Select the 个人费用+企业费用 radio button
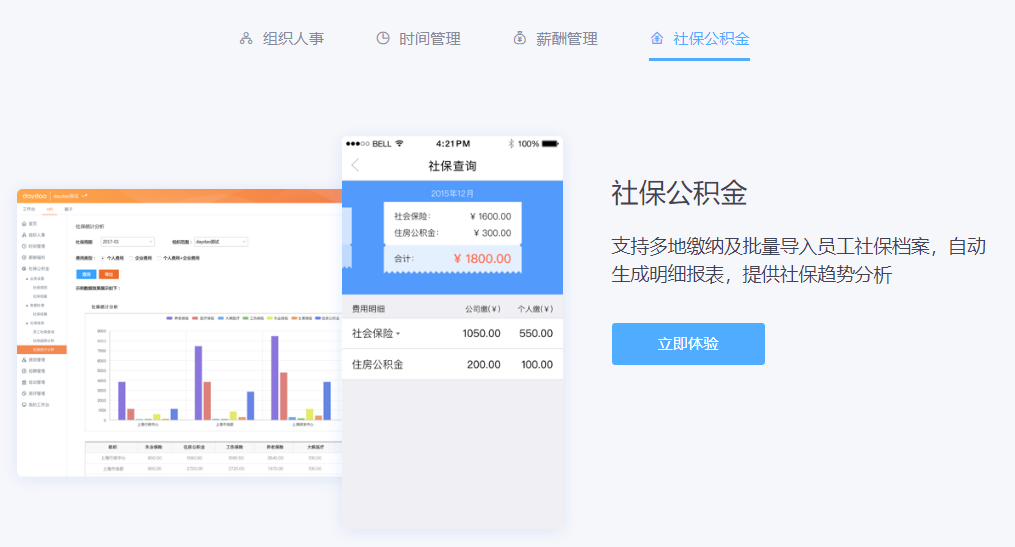Viewport: 1015px width, 547px height. 159,258
